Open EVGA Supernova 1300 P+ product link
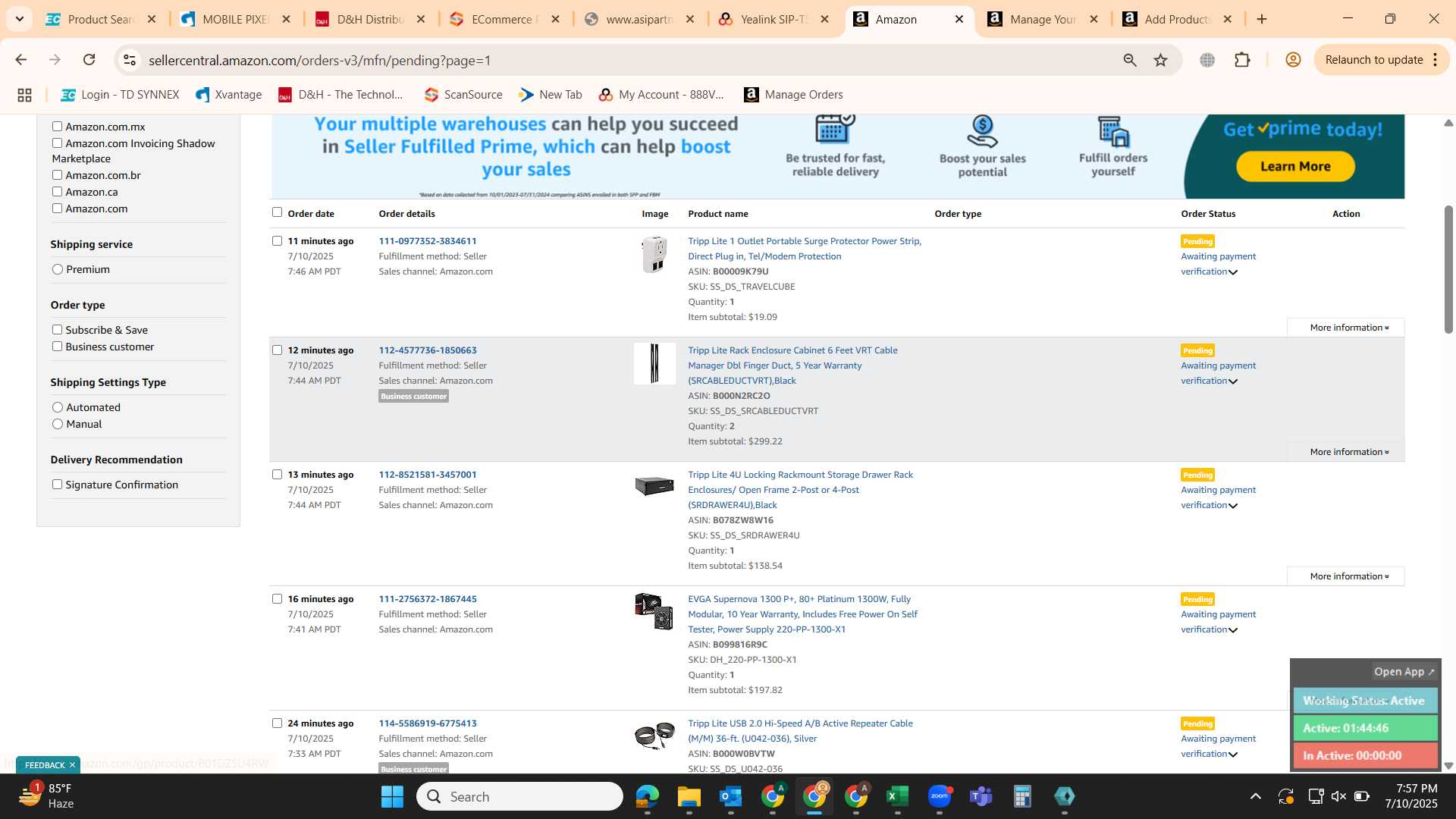1456x819 pixels. (x=802, y=614)
